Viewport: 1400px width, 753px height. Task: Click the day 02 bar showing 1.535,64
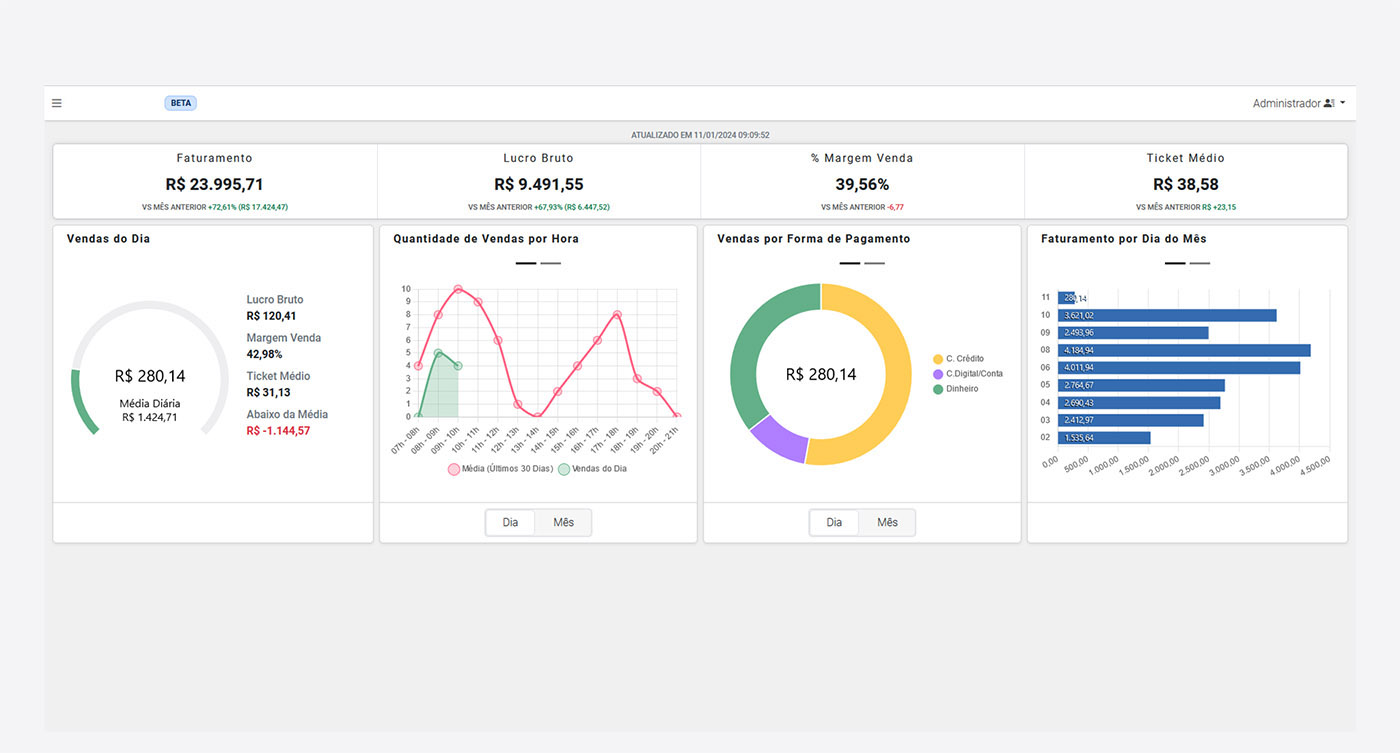pyautogui.click(x=1104, y=437)
